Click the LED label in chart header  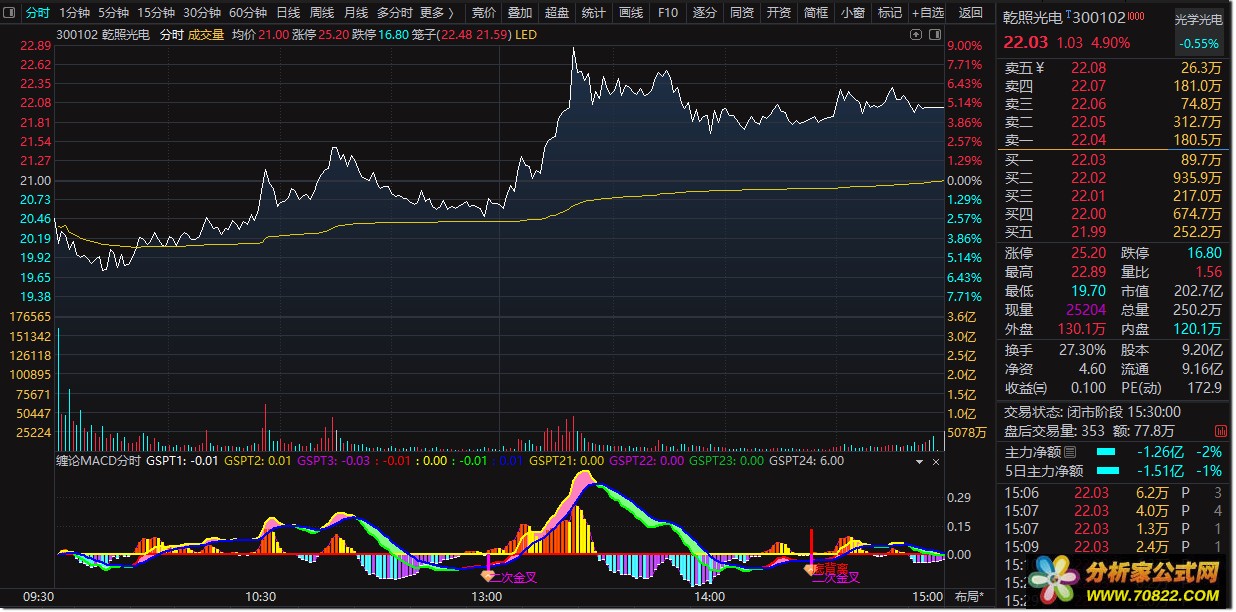[527, 34]
